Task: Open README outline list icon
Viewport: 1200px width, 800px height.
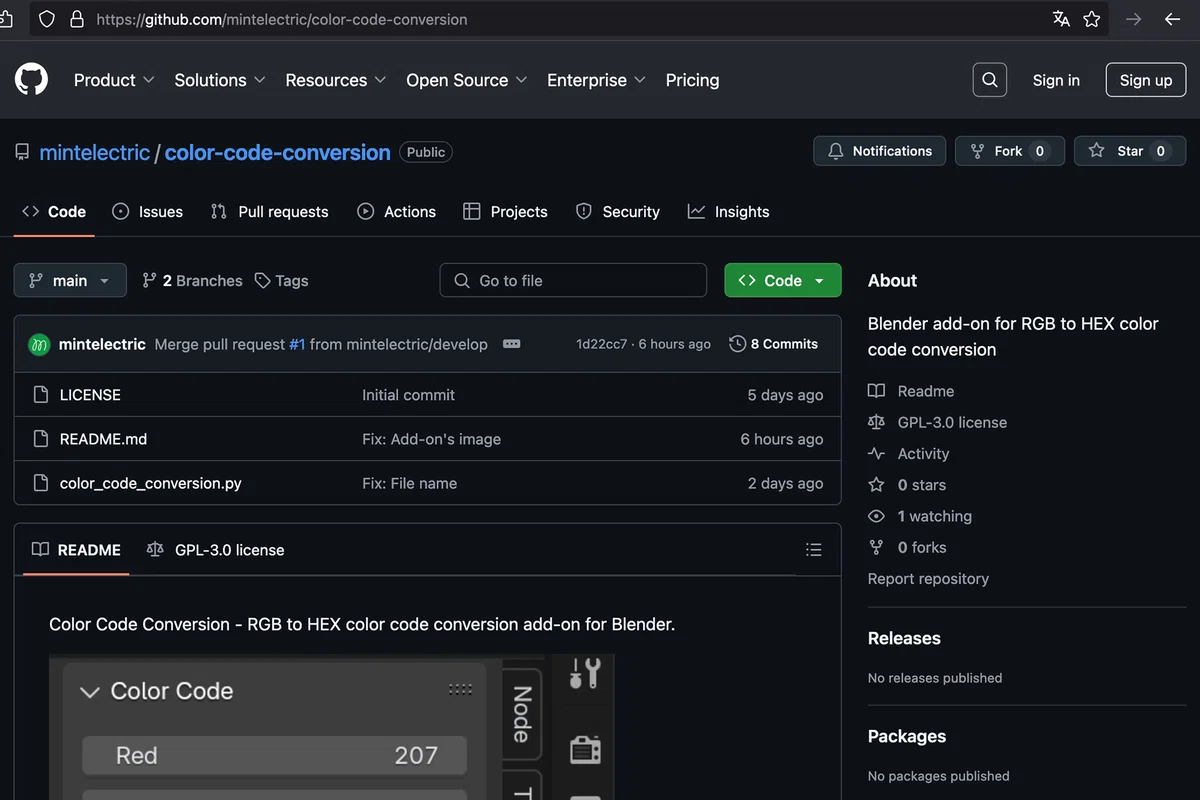Action: (814, 550)
